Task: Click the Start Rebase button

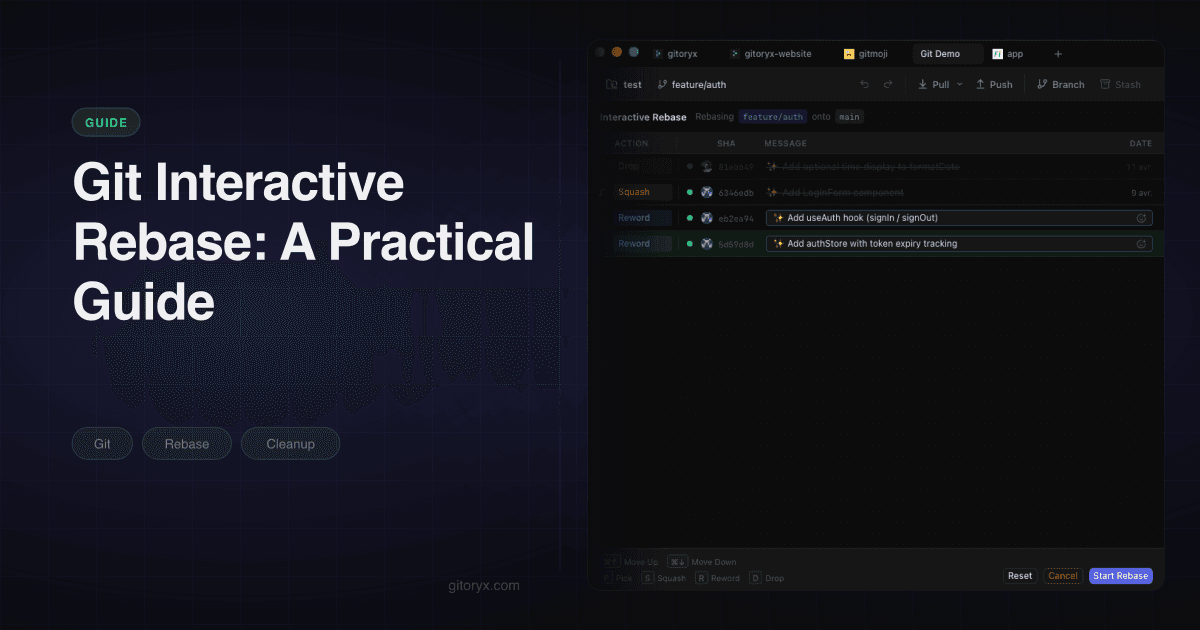Action: click(x=1120, y=576)
